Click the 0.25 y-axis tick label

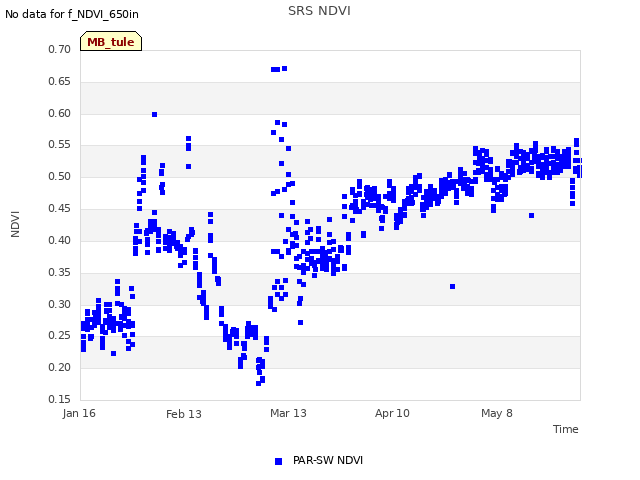[60, 335]
